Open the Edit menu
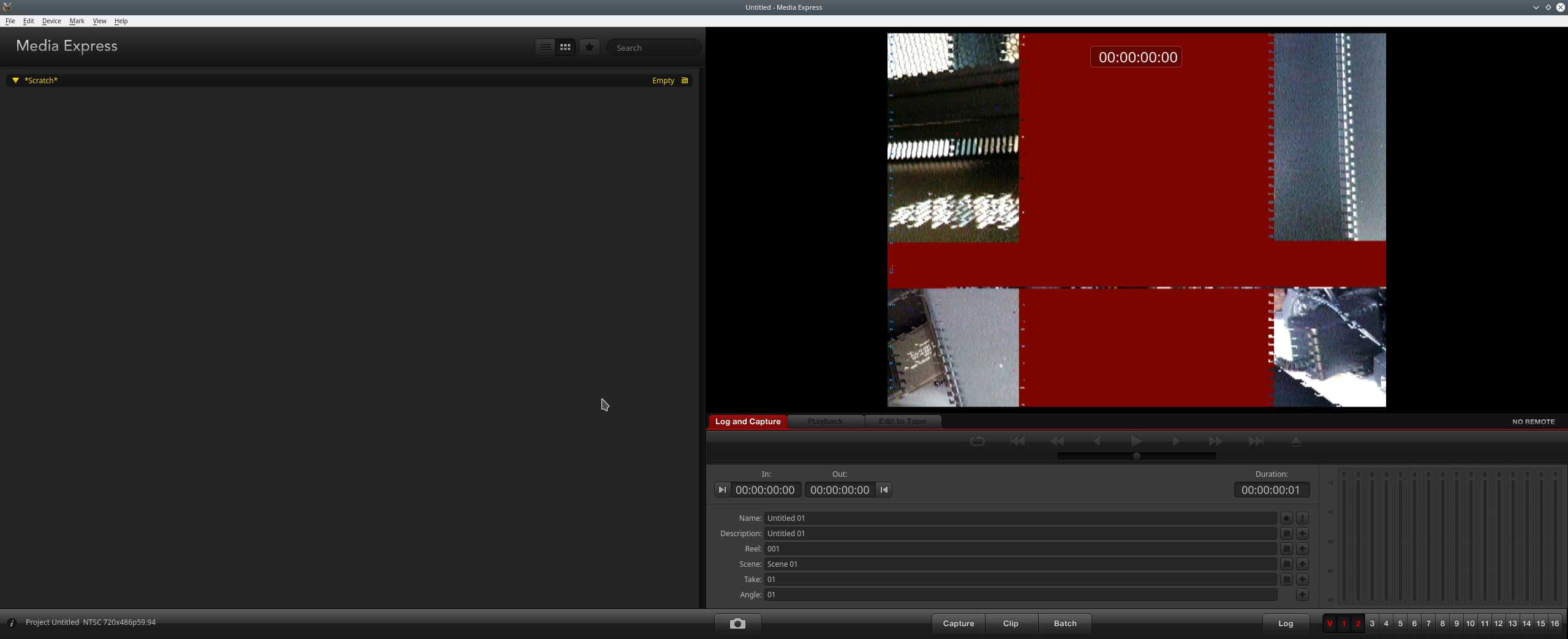This screenshot has height=639, width=1568. [29, 21]
